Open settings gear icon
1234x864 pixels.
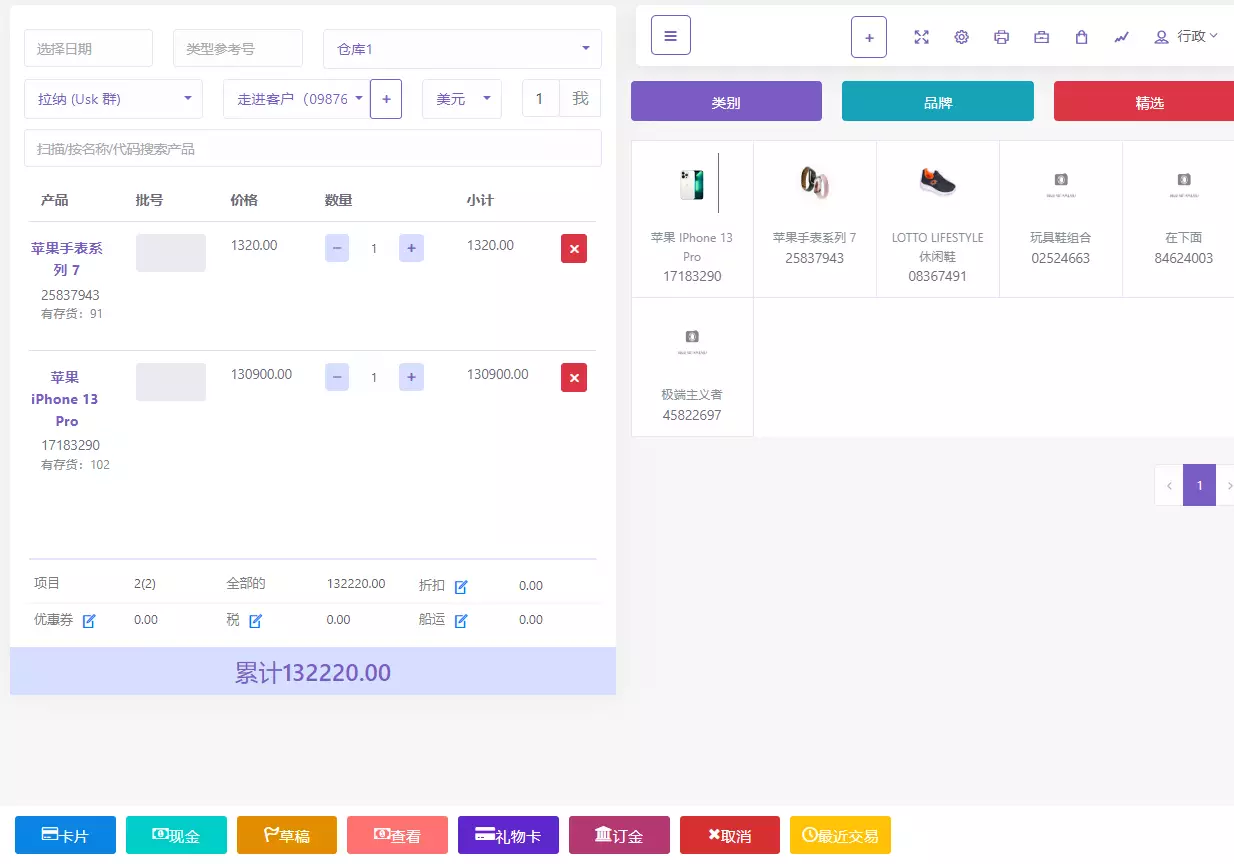(961, 37)
